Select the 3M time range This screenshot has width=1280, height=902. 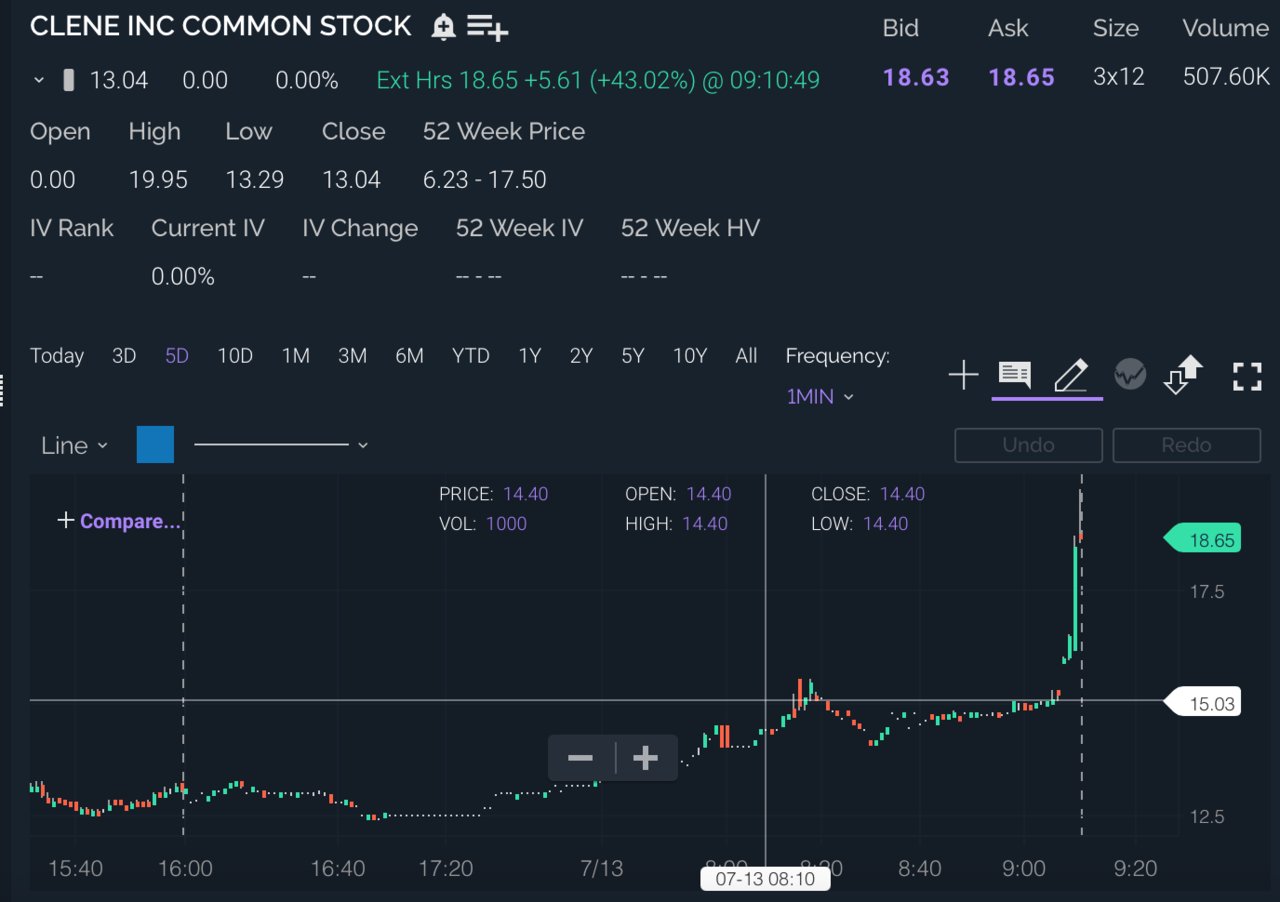[x=352, y=356]
